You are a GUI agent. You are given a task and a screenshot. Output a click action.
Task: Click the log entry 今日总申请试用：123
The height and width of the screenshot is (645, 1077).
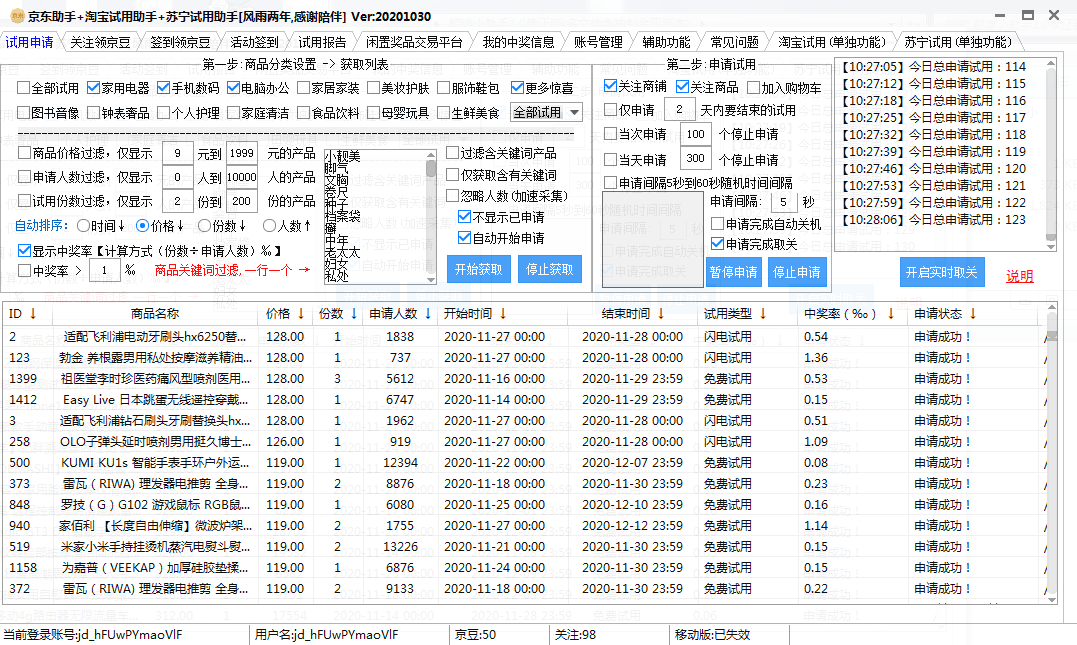tap(934, 220)
